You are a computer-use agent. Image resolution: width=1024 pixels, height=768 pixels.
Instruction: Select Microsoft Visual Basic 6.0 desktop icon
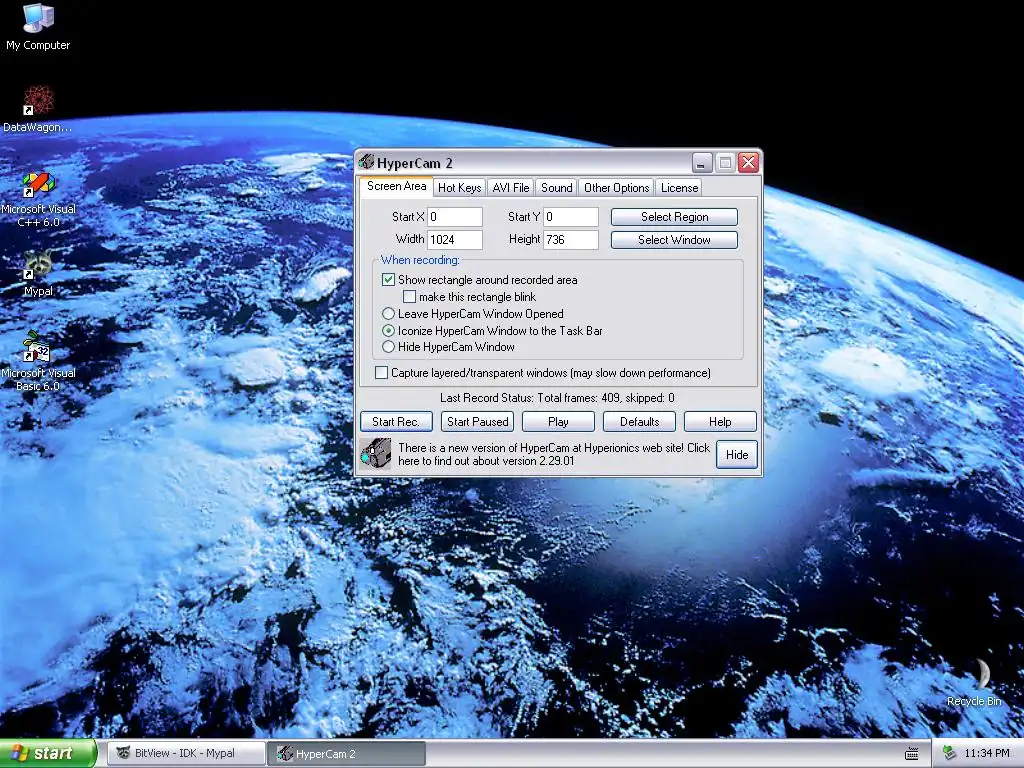tap(38, 361)
